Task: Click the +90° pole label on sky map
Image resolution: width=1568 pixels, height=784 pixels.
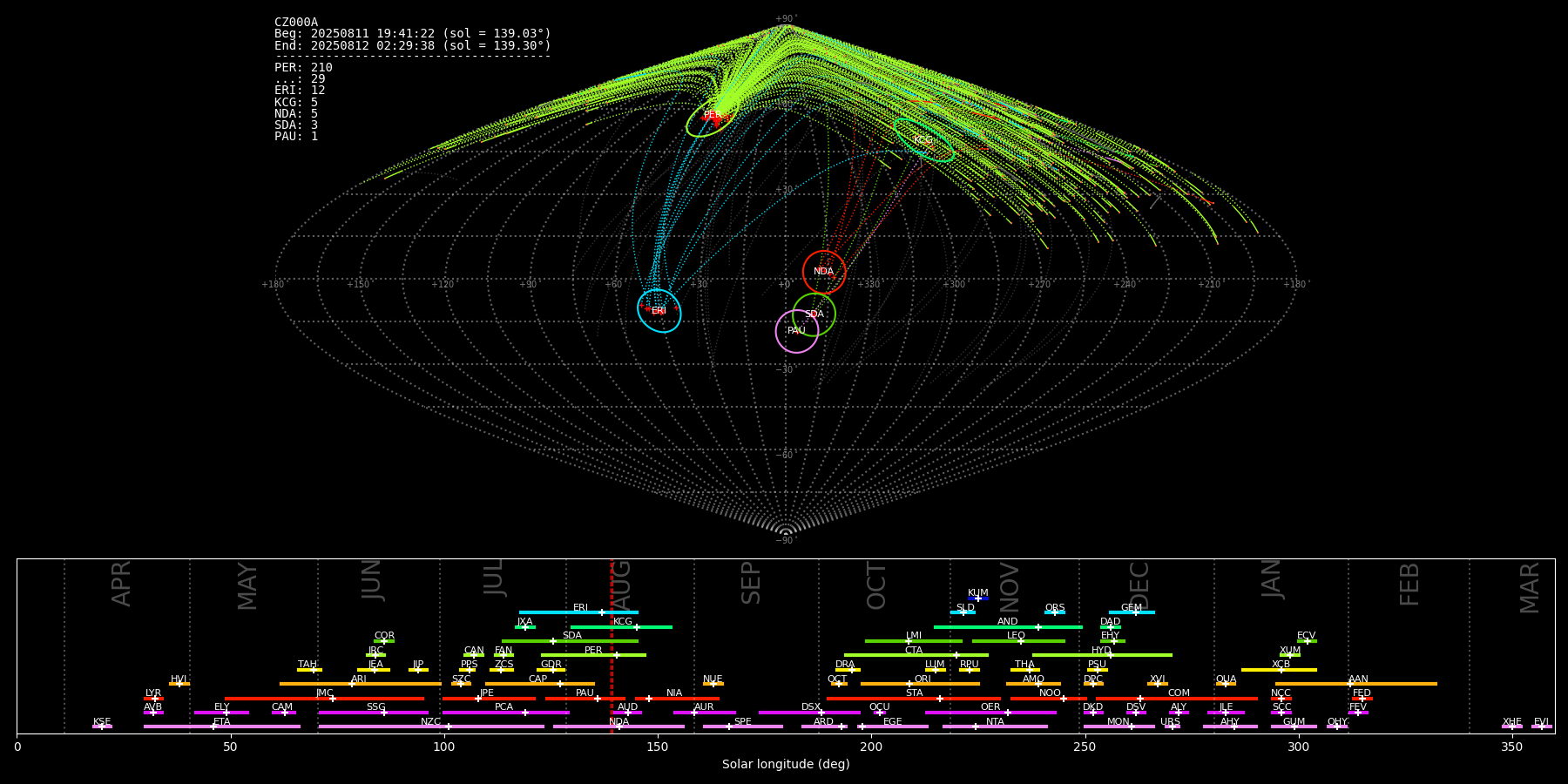Action: (786, 19)
